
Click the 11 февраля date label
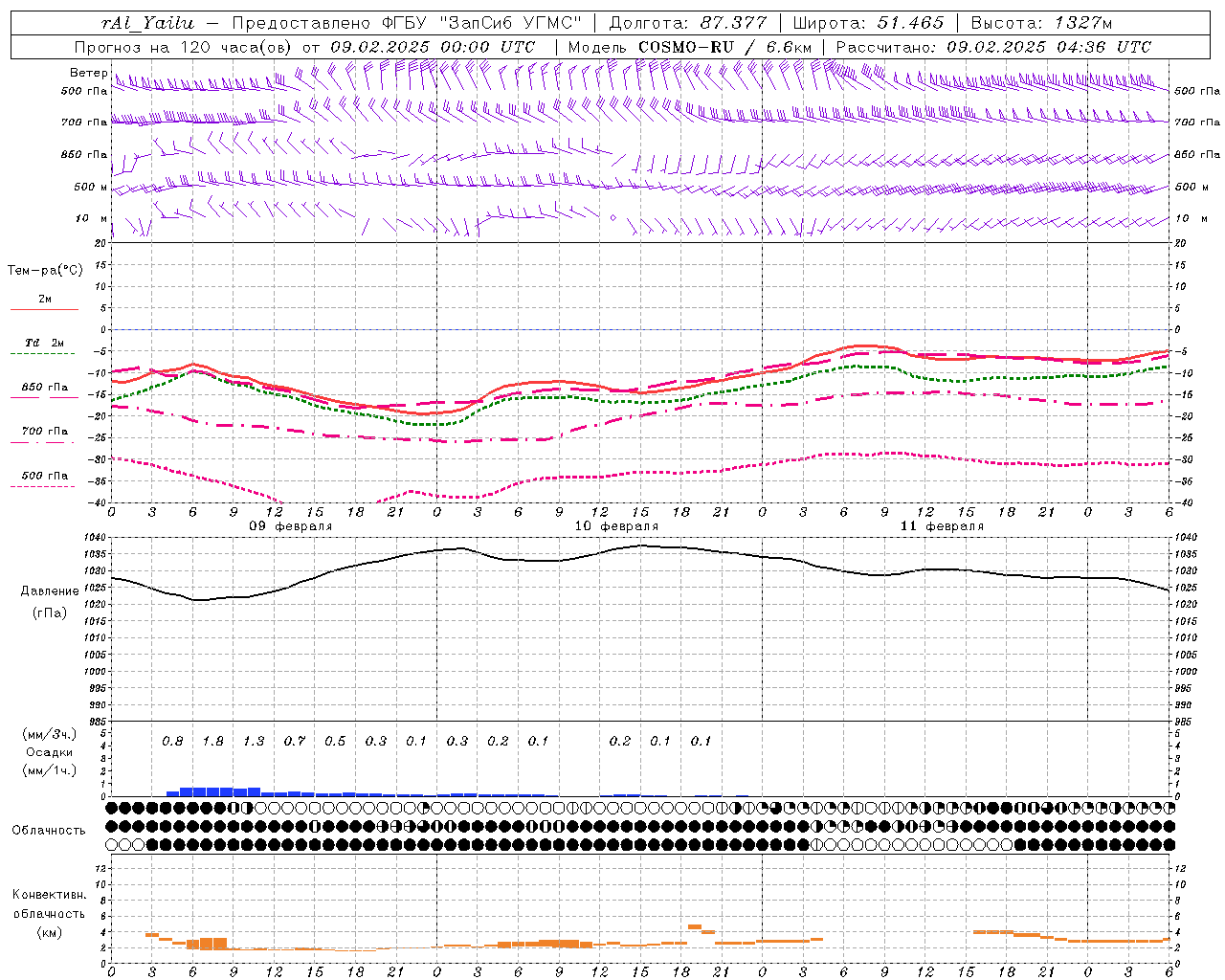942,526
